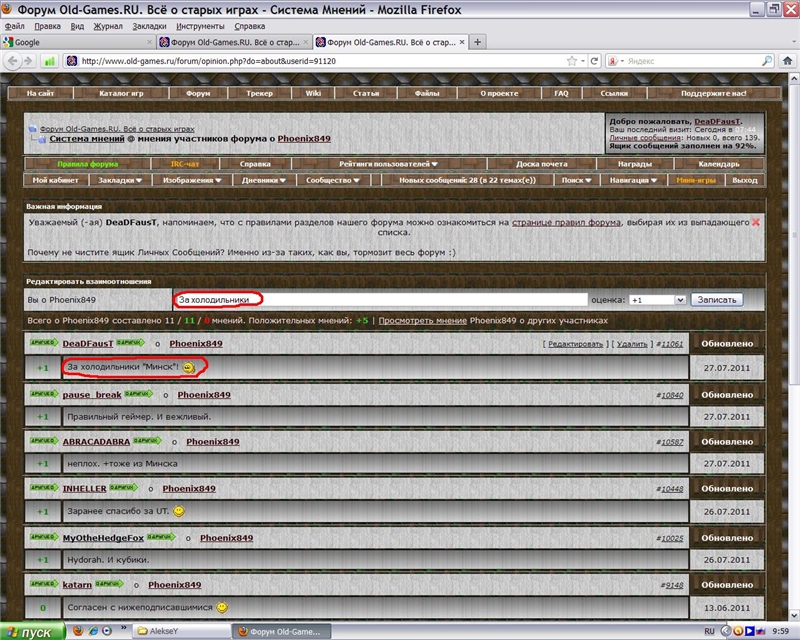800x640 pixels.
Task: Open the Просмотреть мнение link
Action: [422, 321]
